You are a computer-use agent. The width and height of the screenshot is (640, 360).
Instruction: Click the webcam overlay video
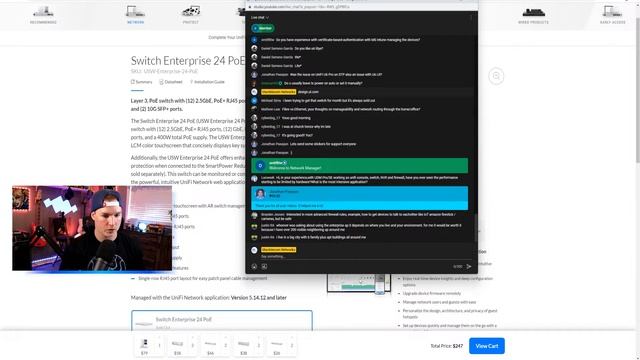click(92, 228)
